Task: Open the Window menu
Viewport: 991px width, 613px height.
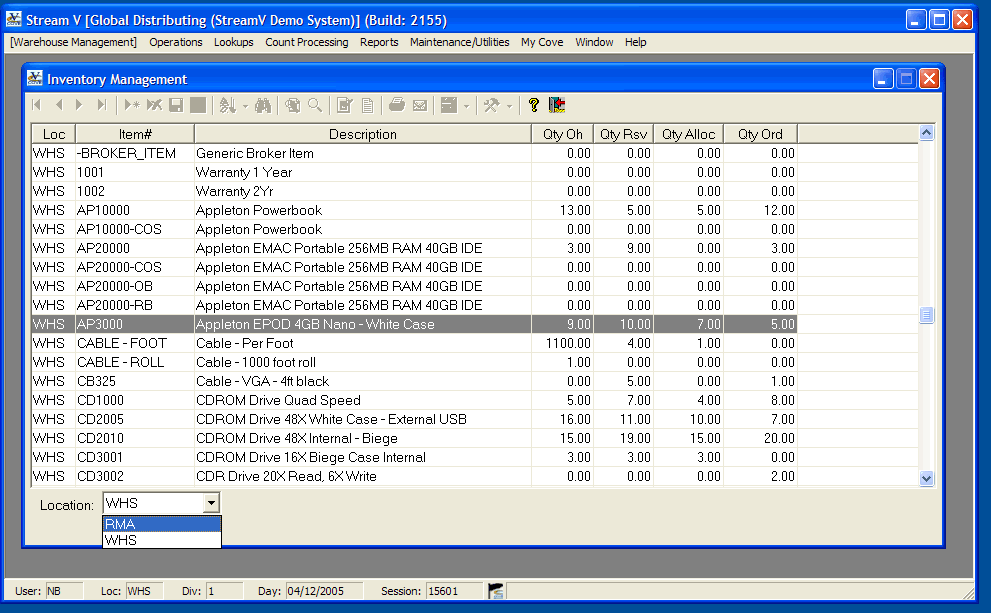Action: 594,42
